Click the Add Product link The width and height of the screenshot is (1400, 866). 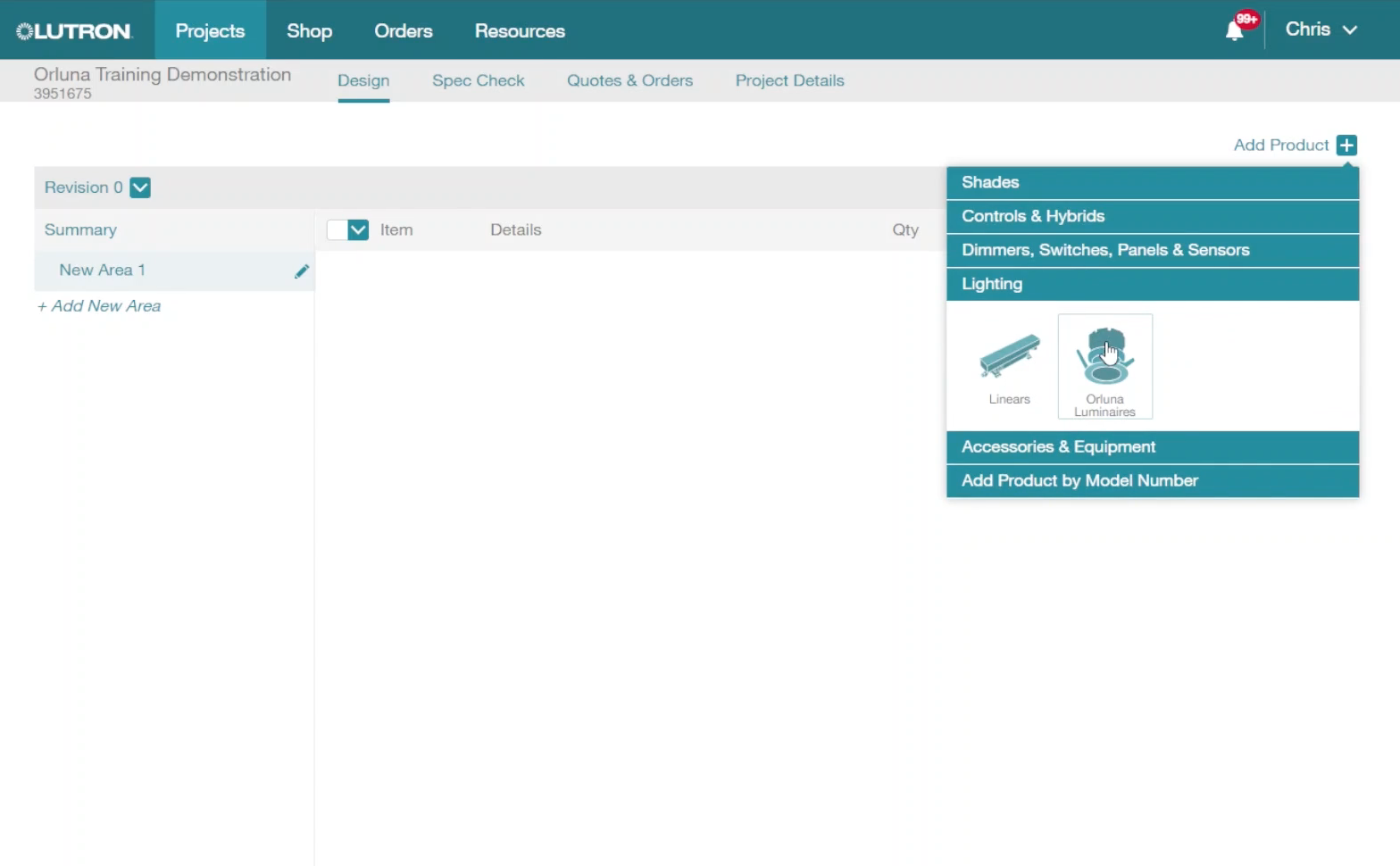(1281, 145)
